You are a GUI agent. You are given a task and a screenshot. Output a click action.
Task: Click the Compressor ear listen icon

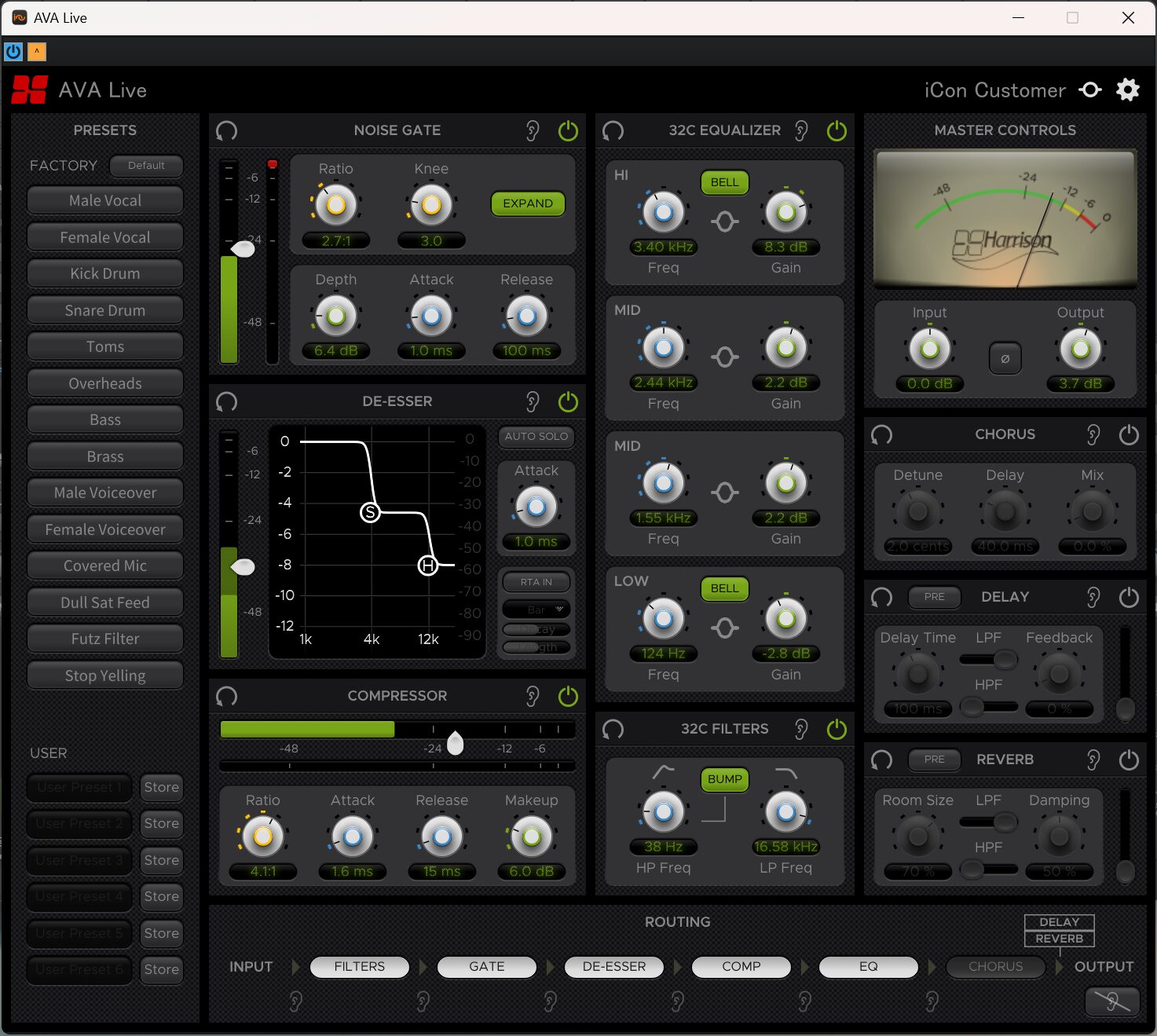(x=533, y=696)
